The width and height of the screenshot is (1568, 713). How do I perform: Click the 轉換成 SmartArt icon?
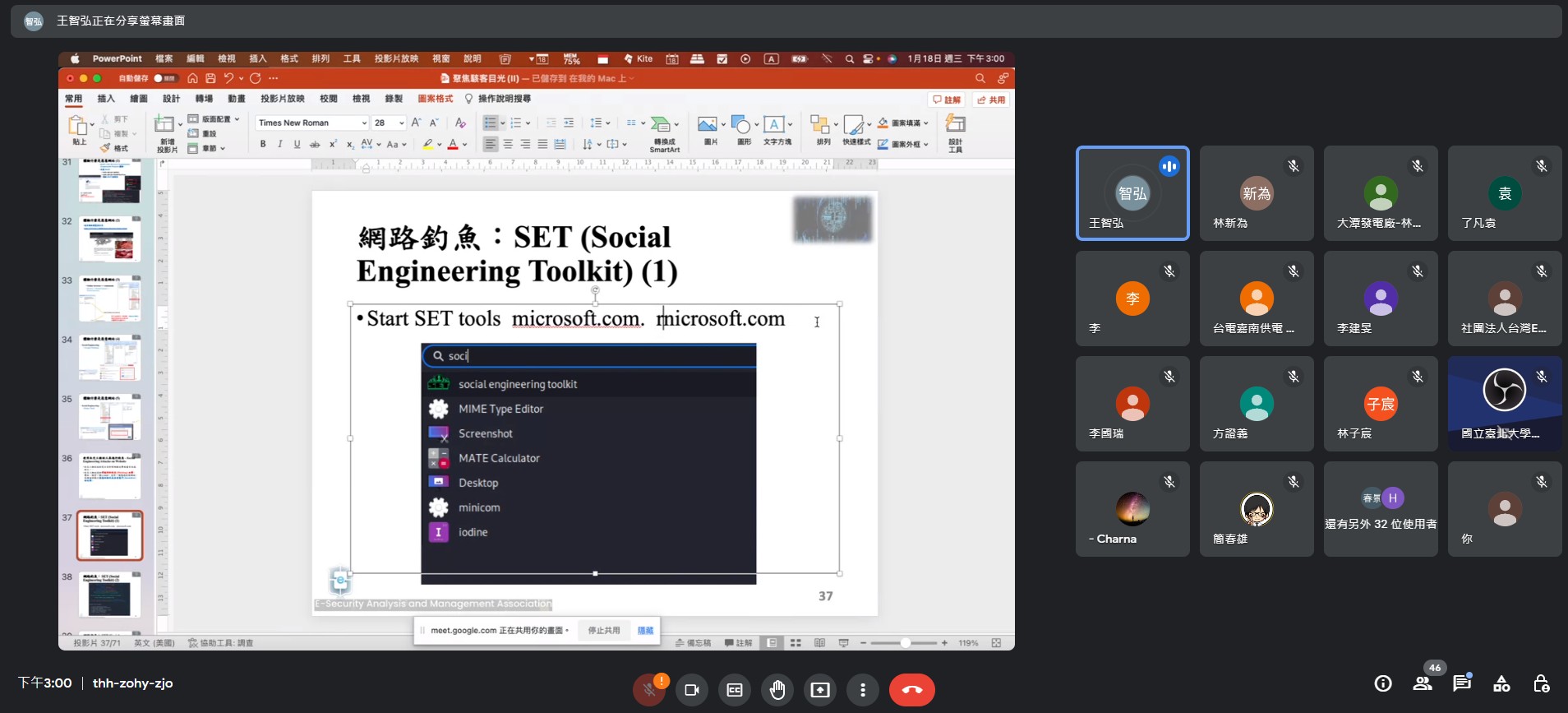660,124
